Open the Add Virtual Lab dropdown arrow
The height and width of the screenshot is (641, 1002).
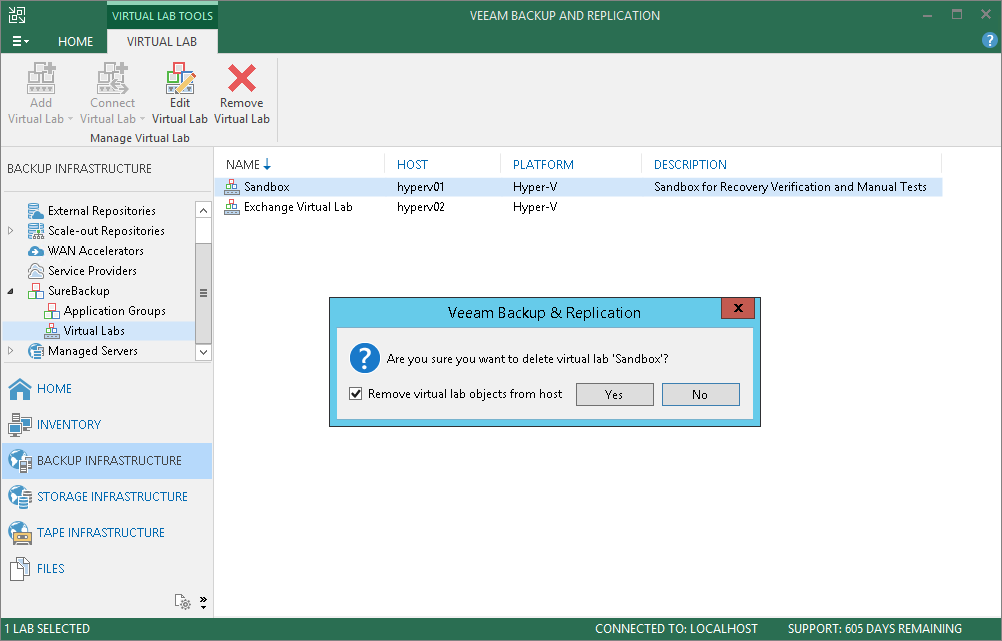(x=70, y=119)
